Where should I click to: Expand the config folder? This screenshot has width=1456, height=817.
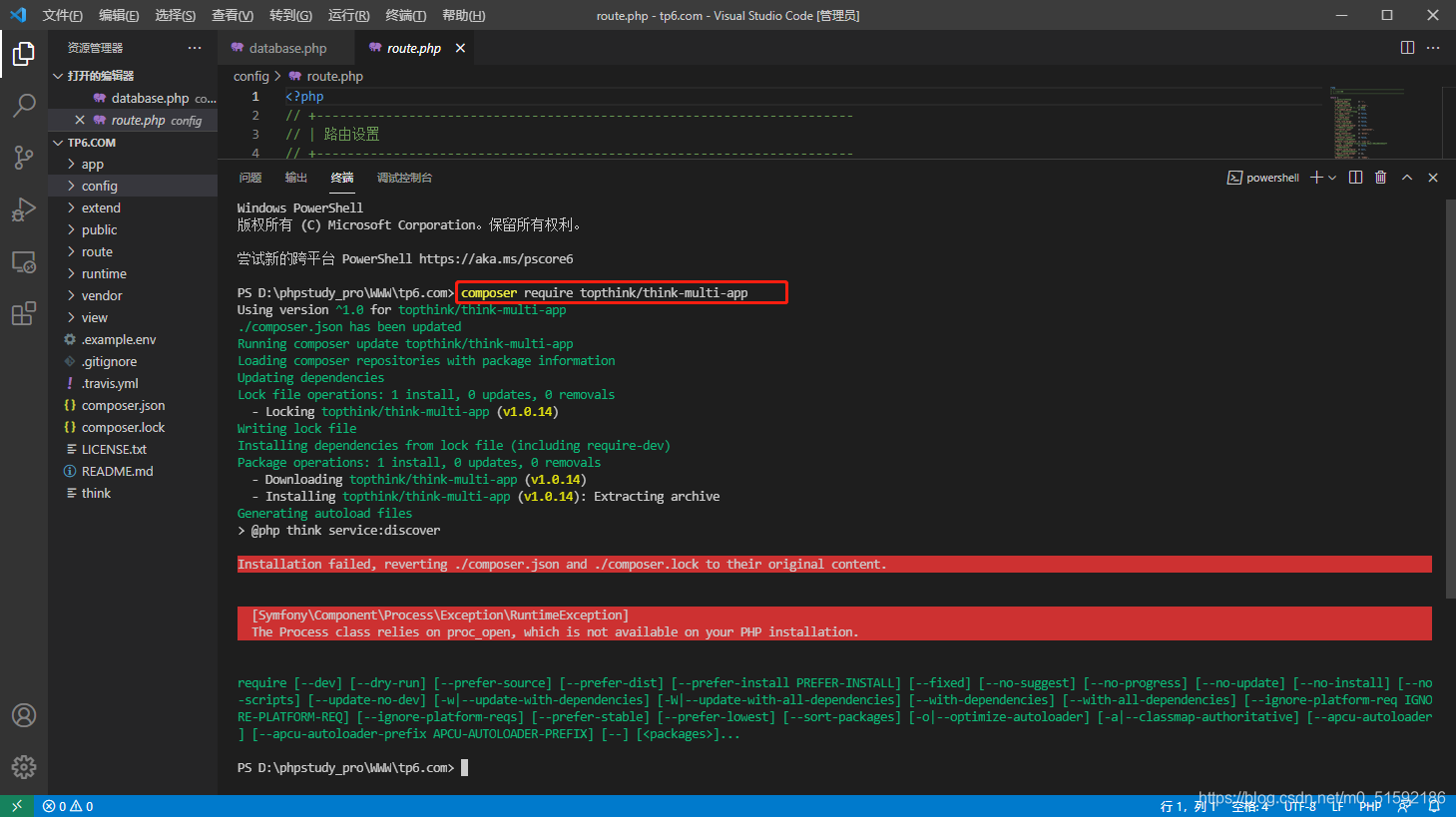pos(133,186)
